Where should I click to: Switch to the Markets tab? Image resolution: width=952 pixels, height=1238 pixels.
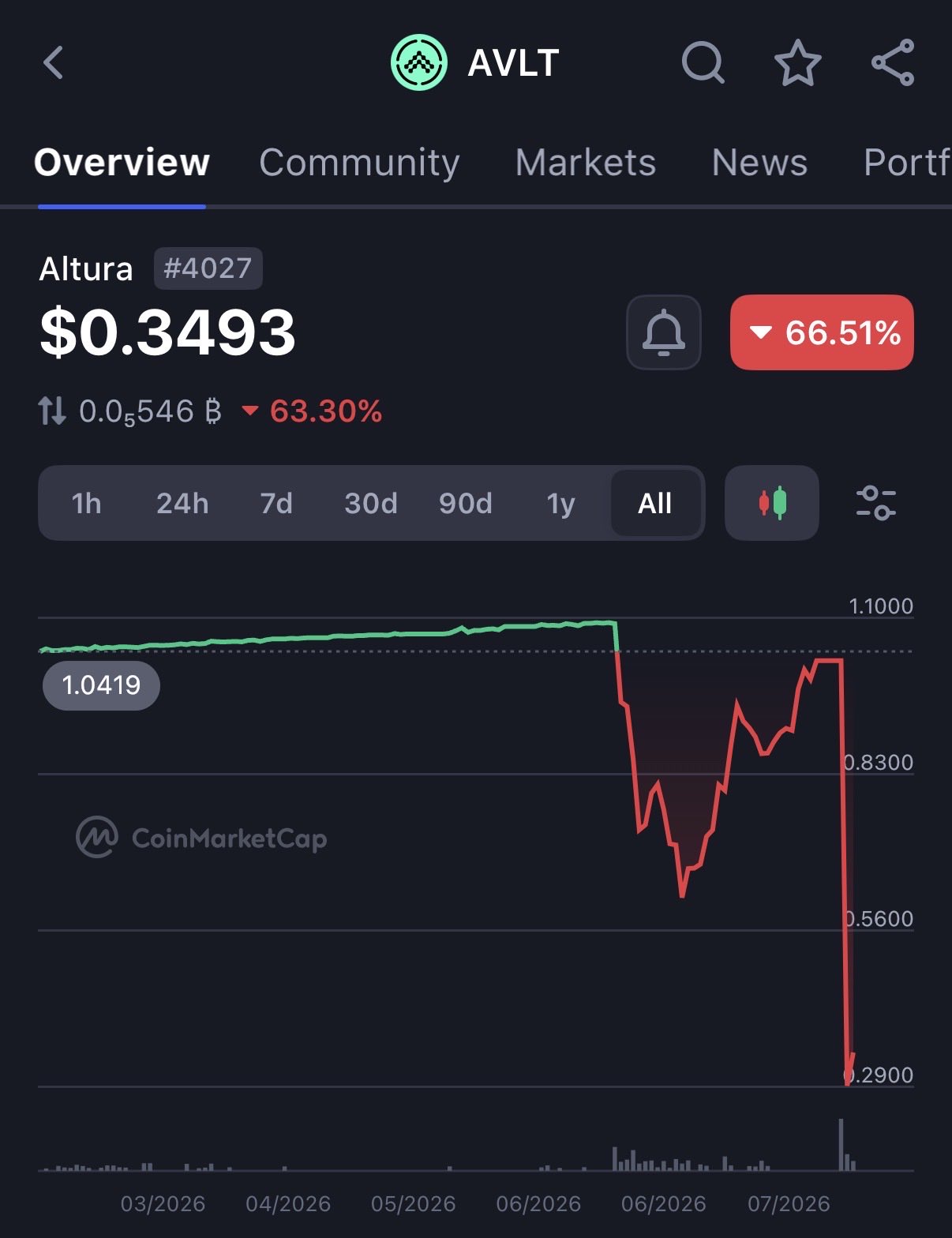586,163
